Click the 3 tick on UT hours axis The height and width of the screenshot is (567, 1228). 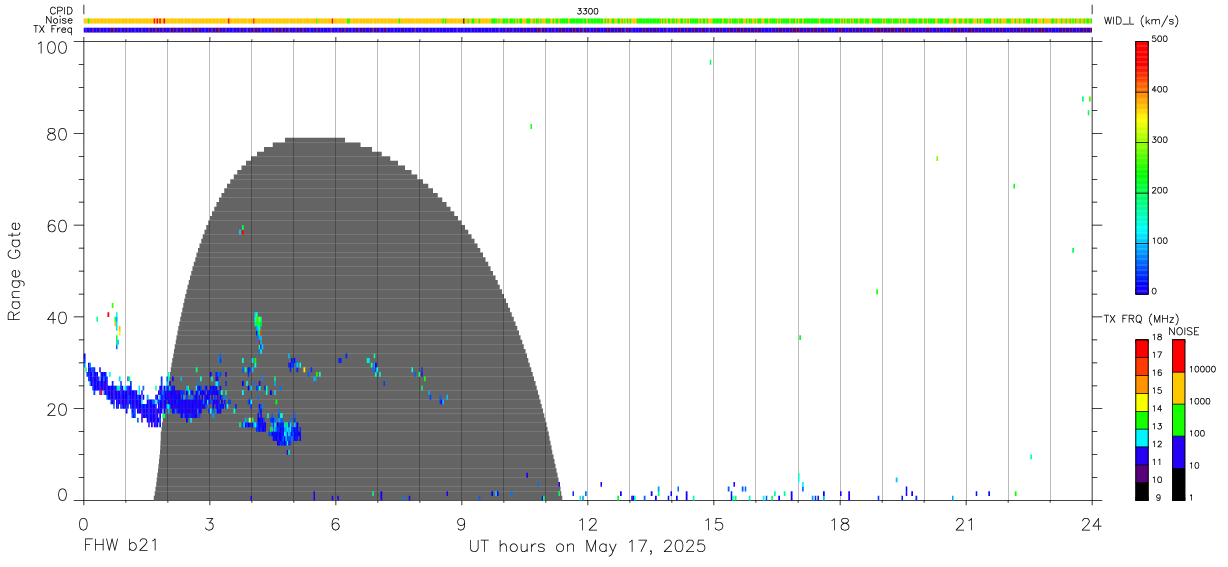tap(209, 523)
